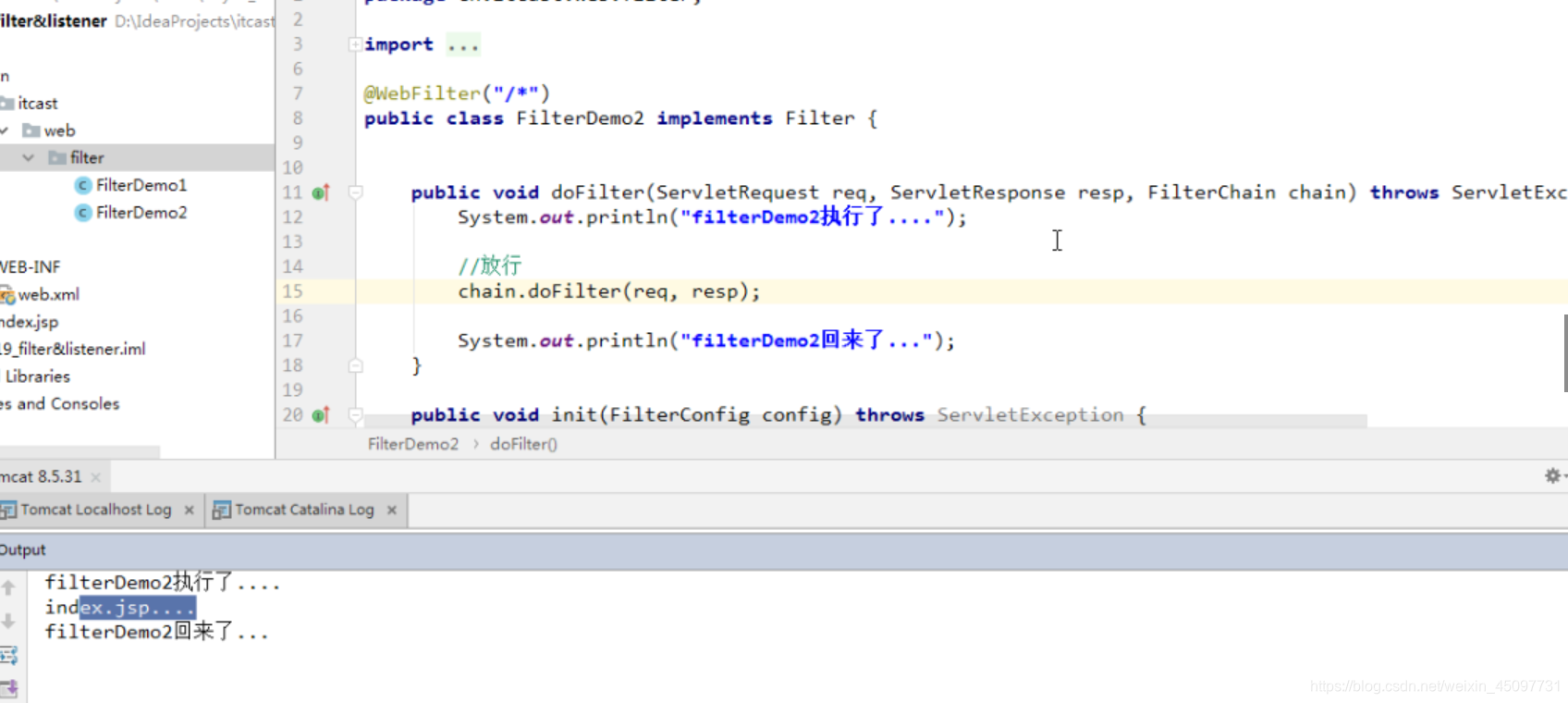Click scroll-to-end icon in output panel
The height and width of the screenshot is (703, 1568).
[x=9, y=687]
